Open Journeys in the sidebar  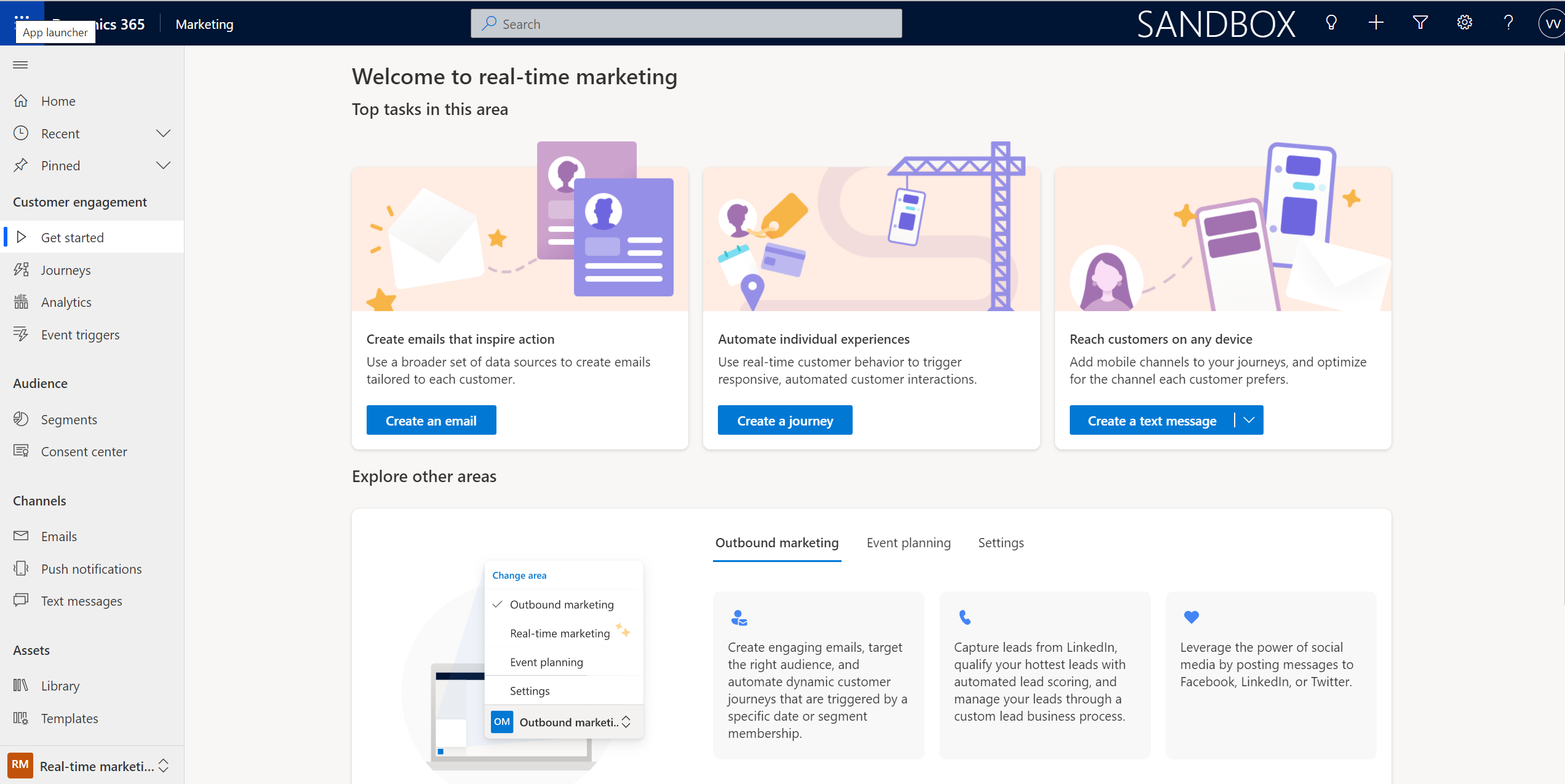[65, 270]
